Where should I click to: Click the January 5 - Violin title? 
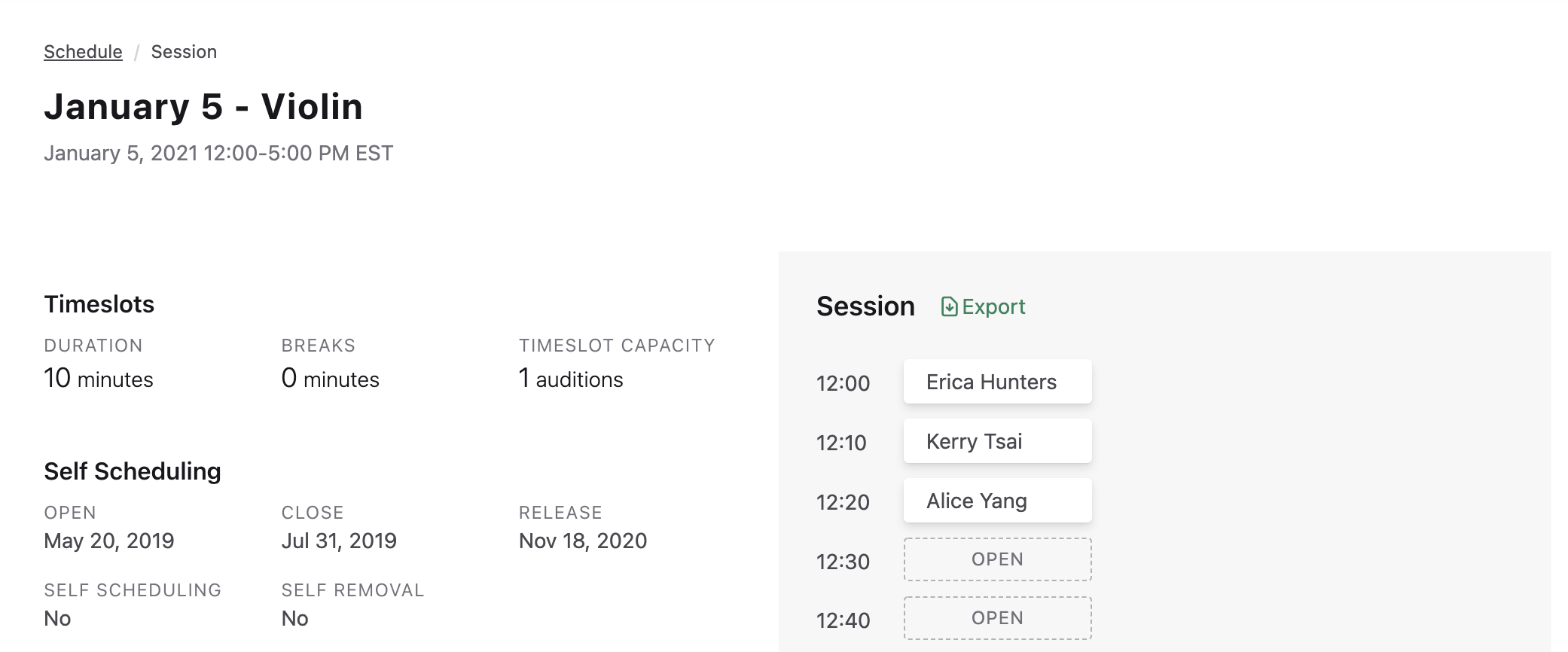pos(203,106)
